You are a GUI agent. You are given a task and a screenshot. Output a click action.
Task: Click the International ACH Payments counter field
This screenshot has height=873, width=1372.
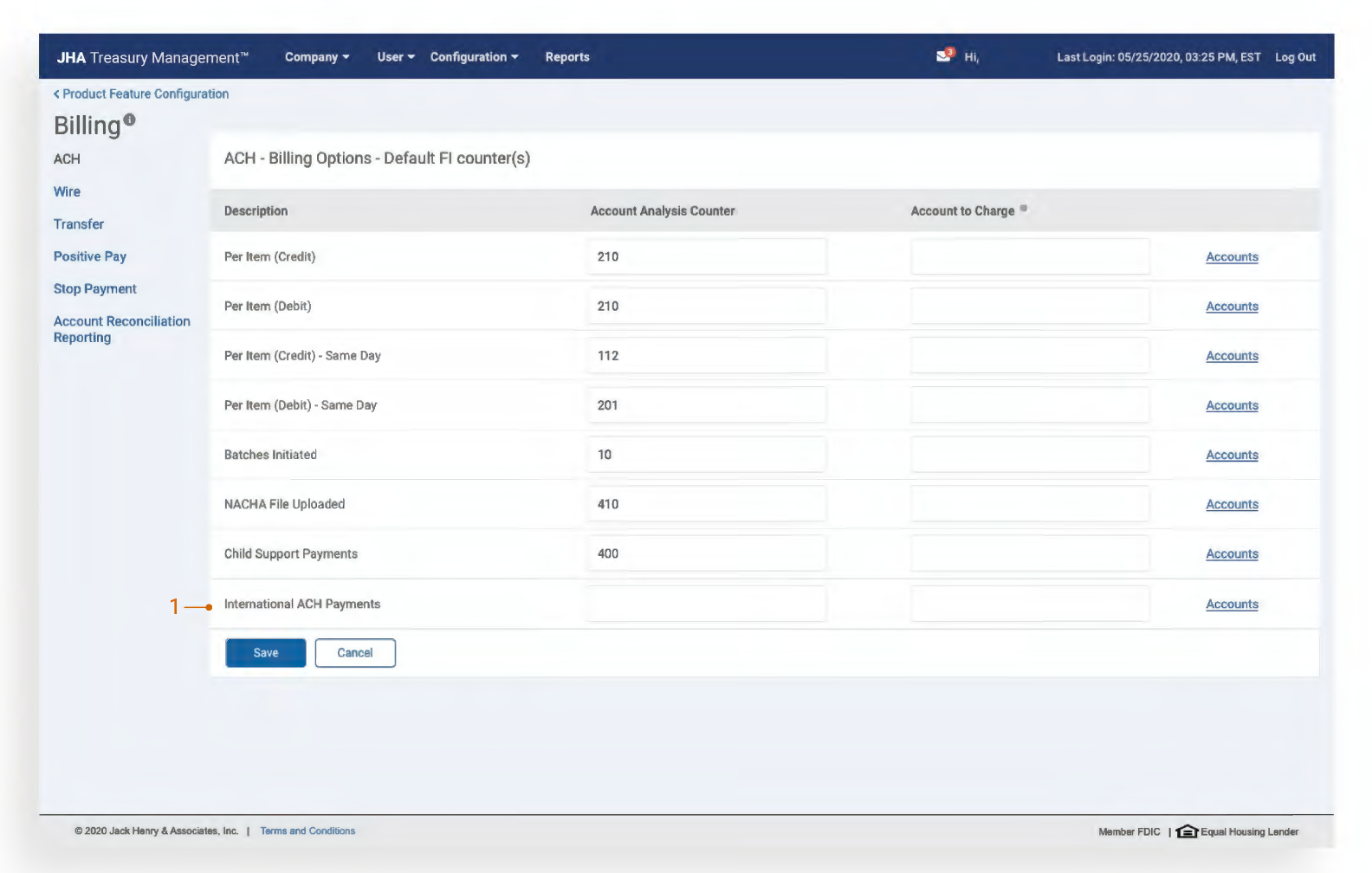(x=706, y=604)
